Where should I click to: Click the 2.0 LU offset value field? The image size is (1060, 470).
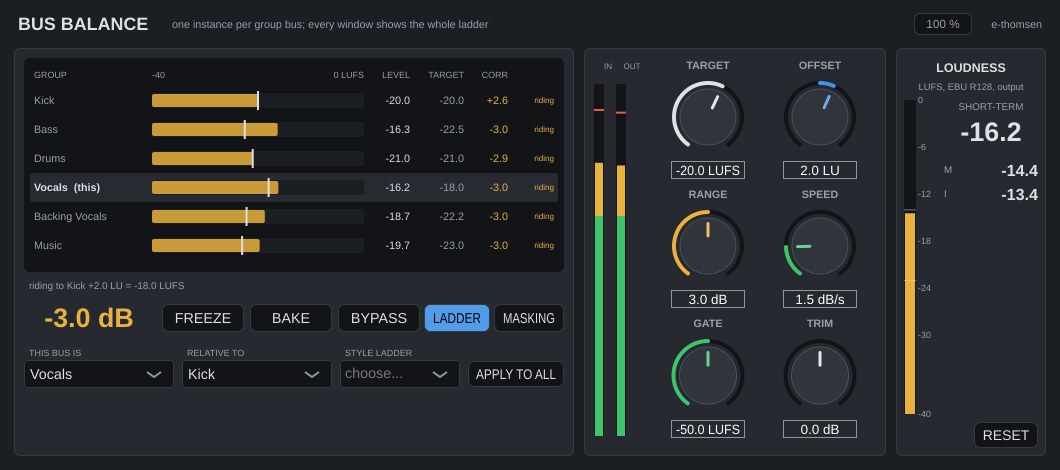point(820,170)
